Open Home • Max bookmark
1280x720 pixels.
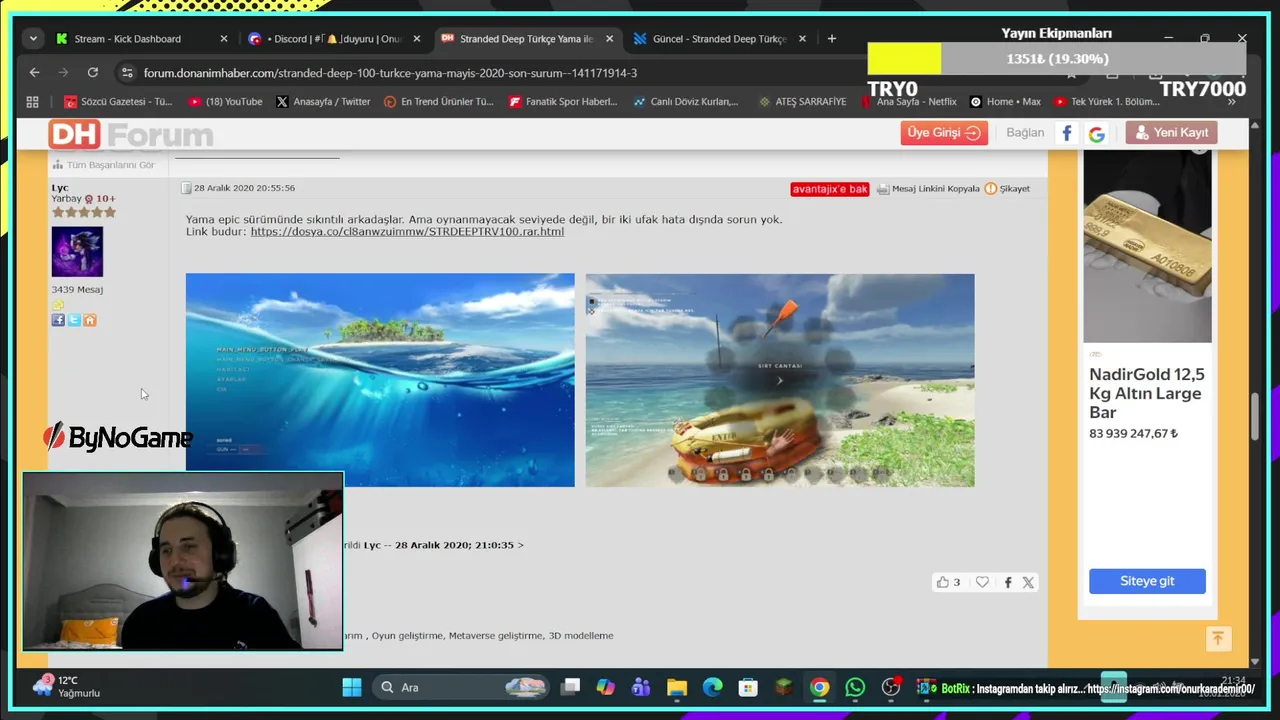1005,102
